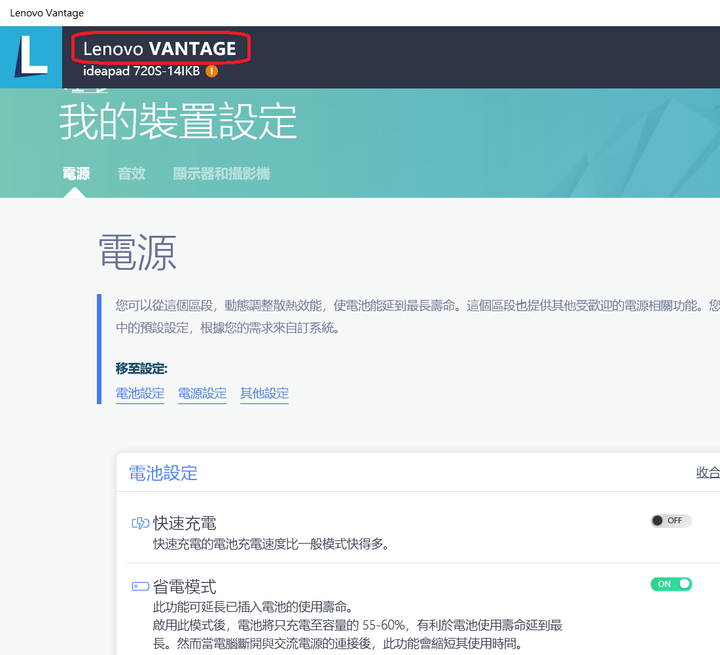The height and width of the screenshot is (655, 720).
Task: Click the 快速充電 charging icon
Action: coord(141,523)
